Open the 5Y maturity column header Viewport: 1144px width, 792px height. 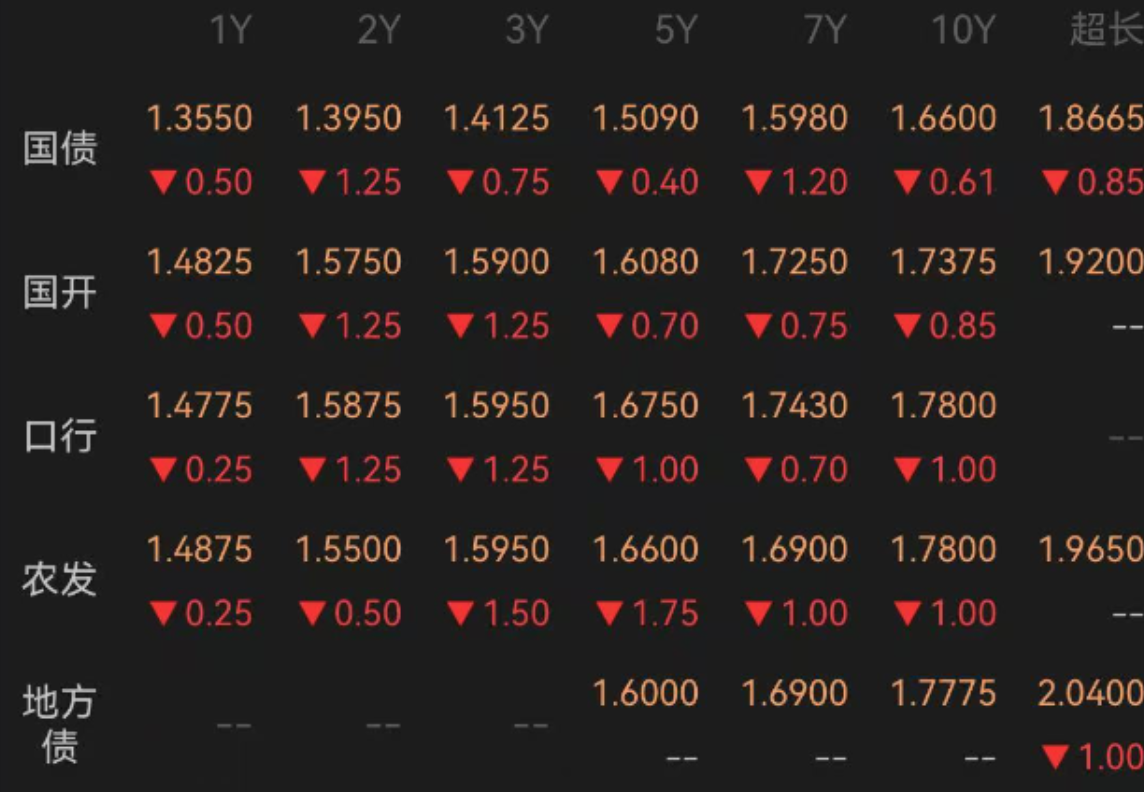tap(676, 31)
